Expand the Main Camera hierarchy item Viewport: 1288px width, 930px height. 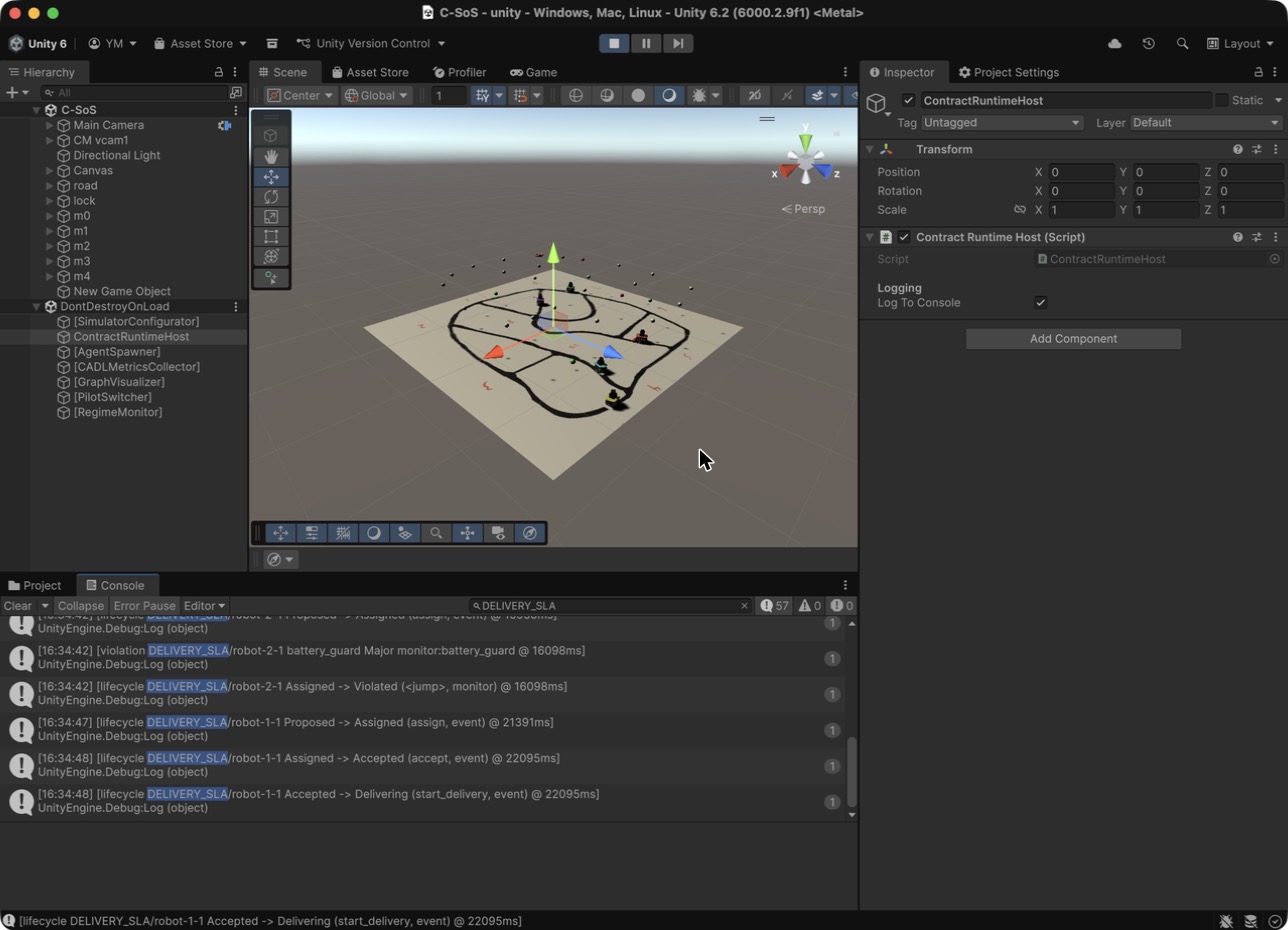coord(50,125)
